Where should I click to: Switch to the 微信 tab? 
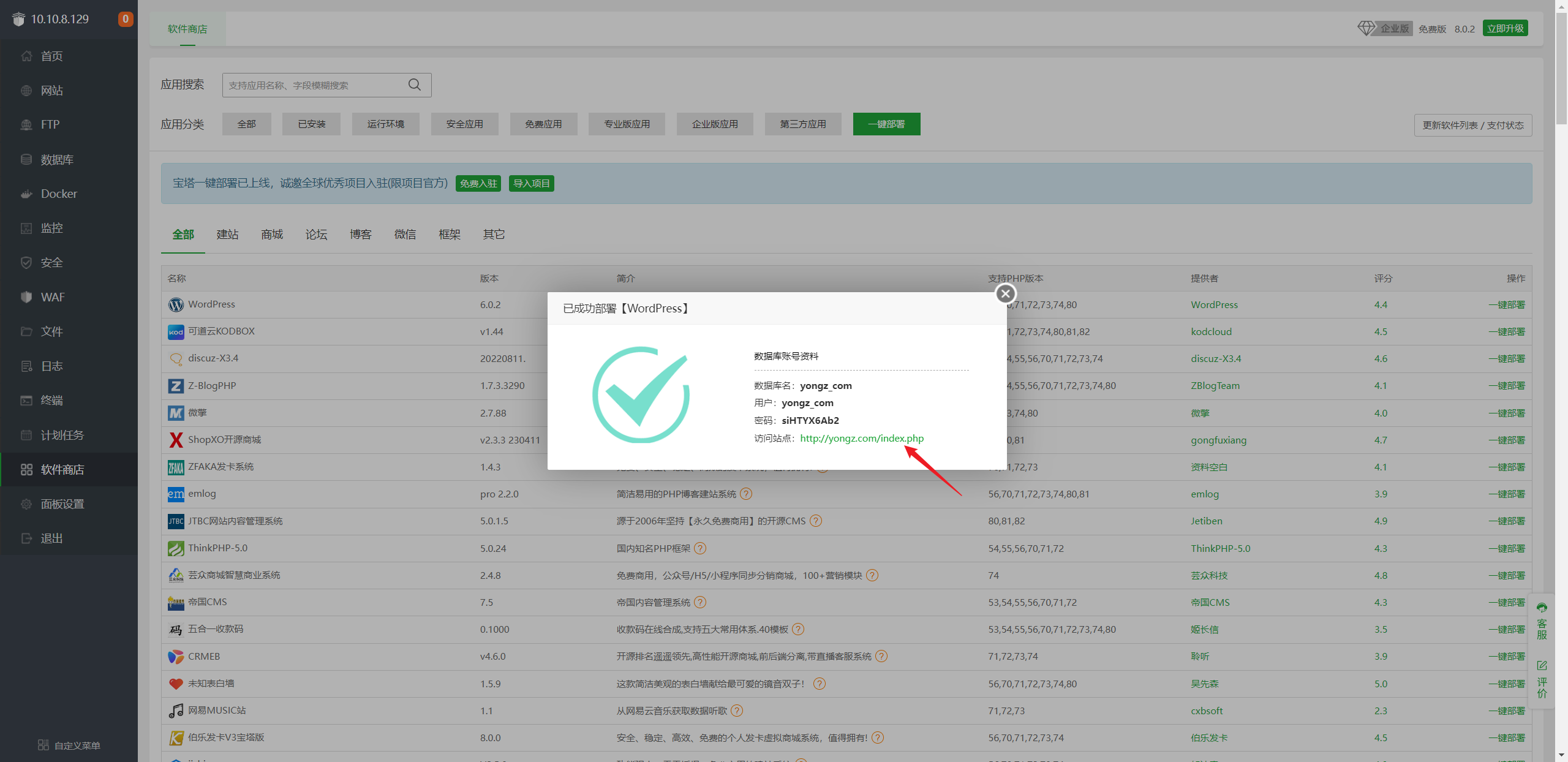coord(405,235)
